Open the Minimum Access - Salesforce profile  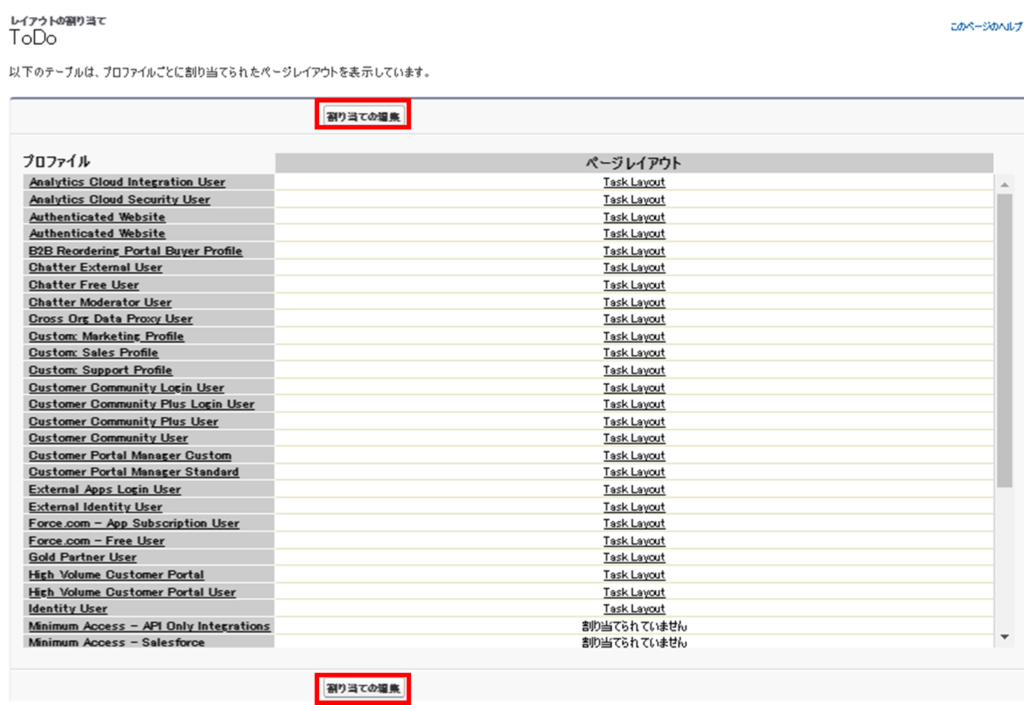(116, 643)
